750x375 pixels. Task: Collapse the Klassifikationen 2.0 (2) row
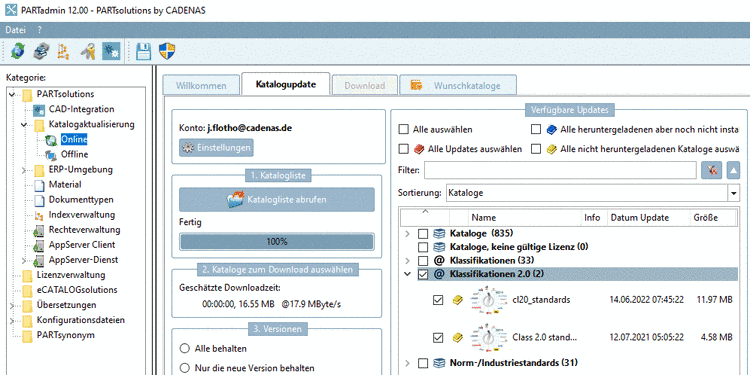coord(407,275)
